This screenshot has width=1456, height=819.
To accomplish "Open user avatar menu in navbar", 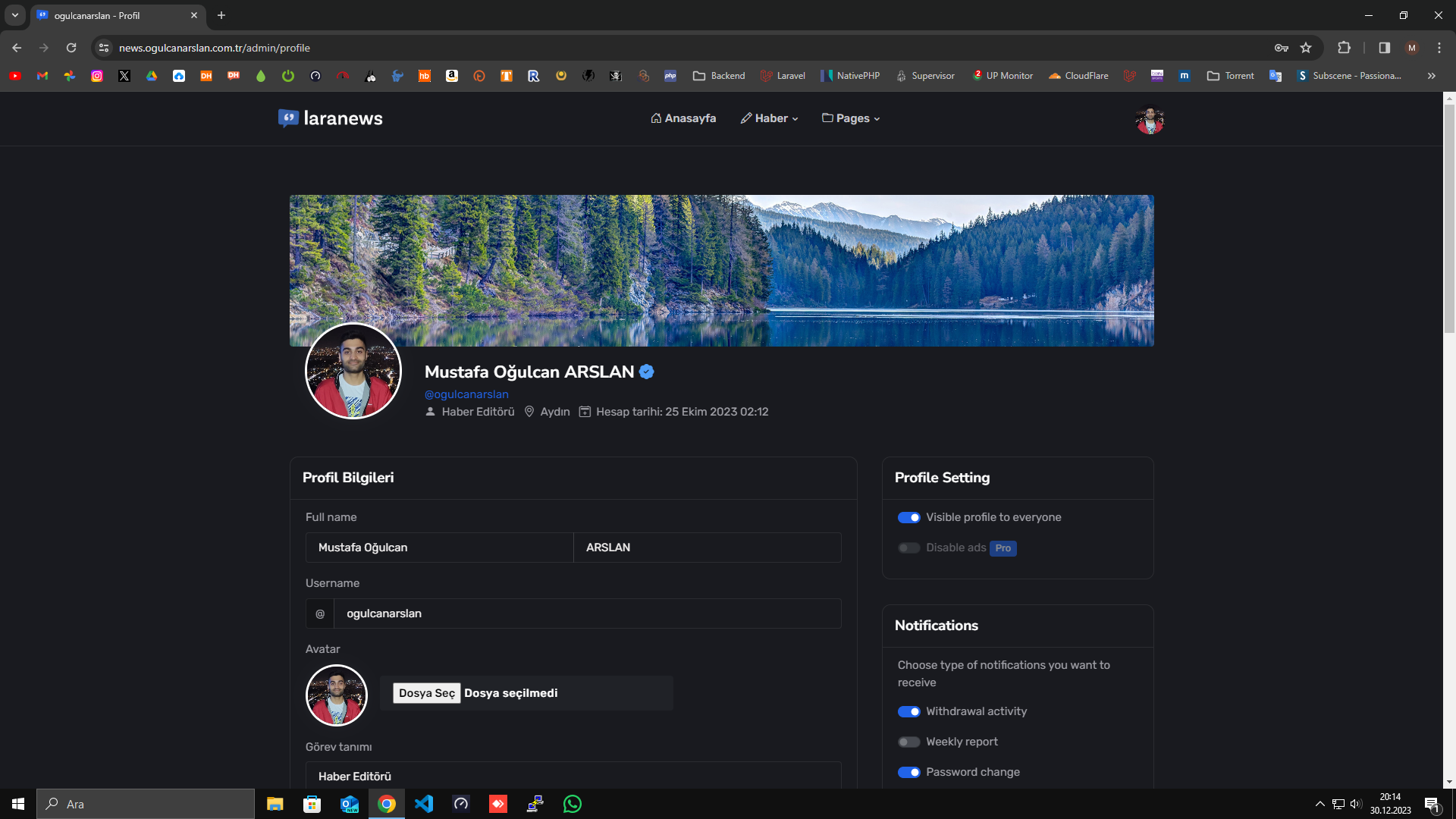I will [1150, 120].
